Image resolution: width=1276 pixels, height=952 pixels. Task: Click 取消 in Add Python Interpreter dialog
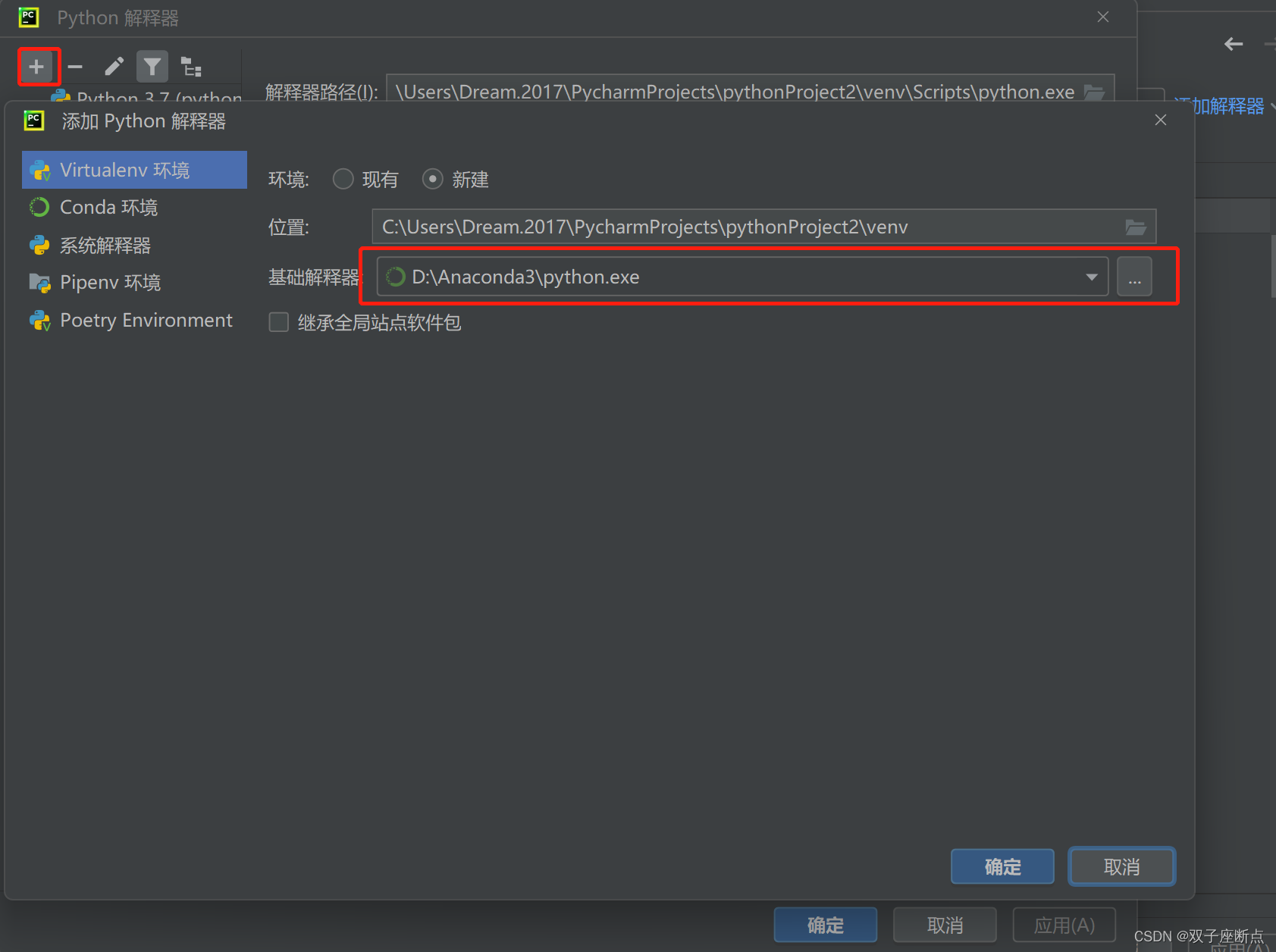[x=1122, y=866]
